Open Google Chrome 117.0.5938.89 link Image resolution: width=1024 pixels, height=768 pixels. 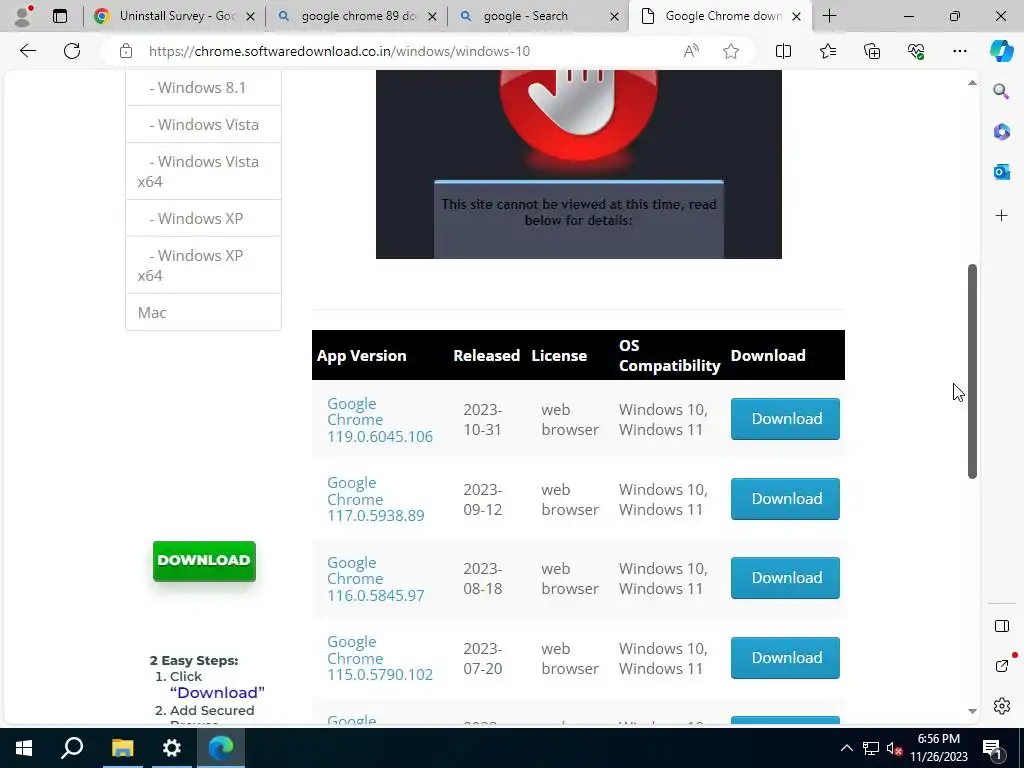[376, 499]
